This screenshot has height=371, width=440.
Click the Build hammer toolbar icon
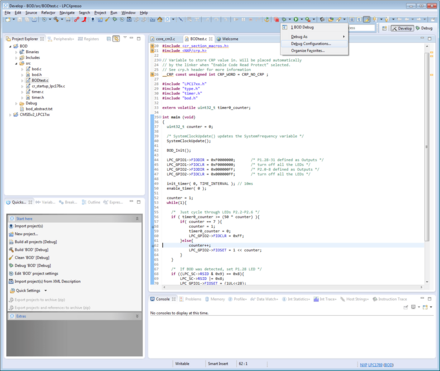pyautogui.click(x=56, y=20)
